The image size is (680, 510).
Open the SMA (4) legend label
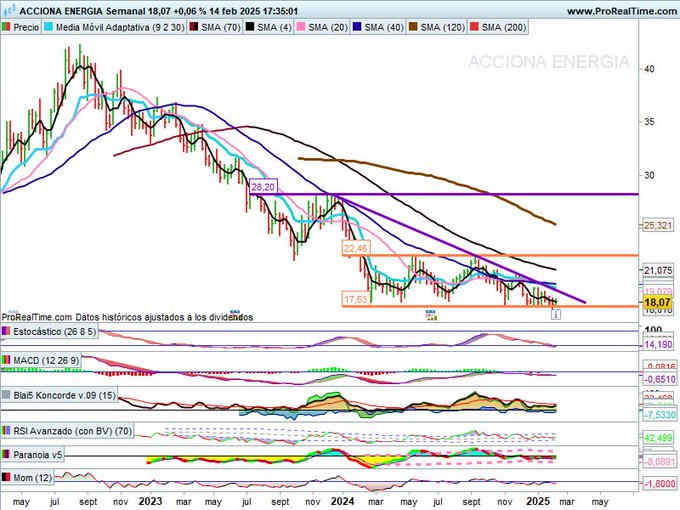pyautogui.click(x=275, y=27)
